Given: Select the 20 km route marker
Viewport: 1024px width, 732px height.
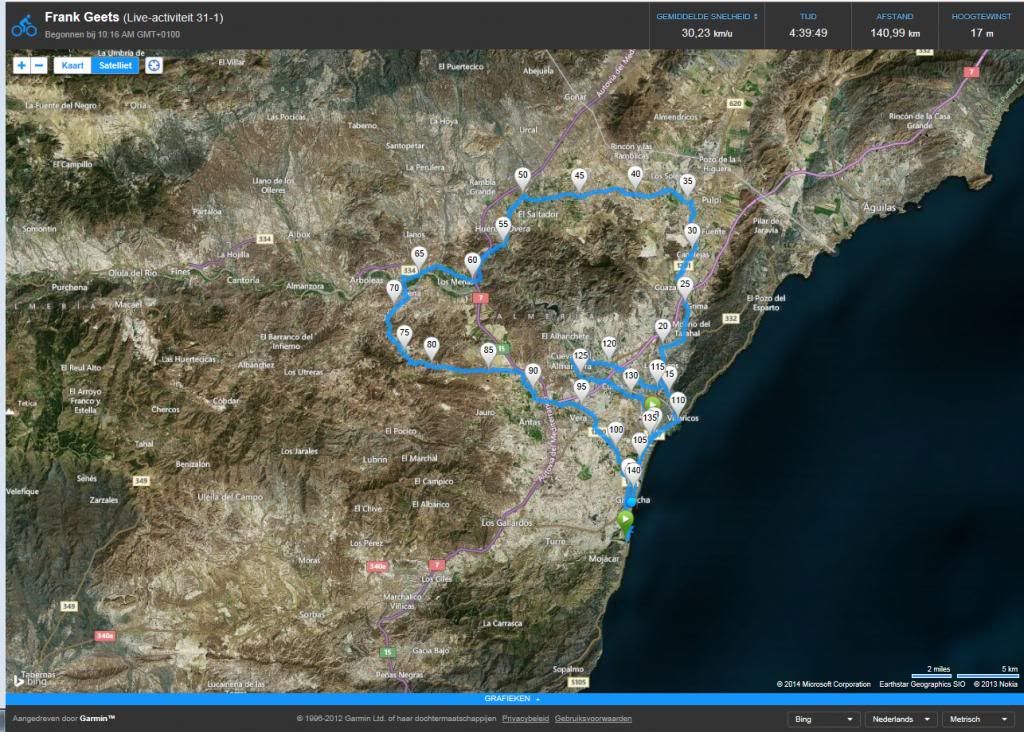Looking at the screenshot, I should point(663,329).
